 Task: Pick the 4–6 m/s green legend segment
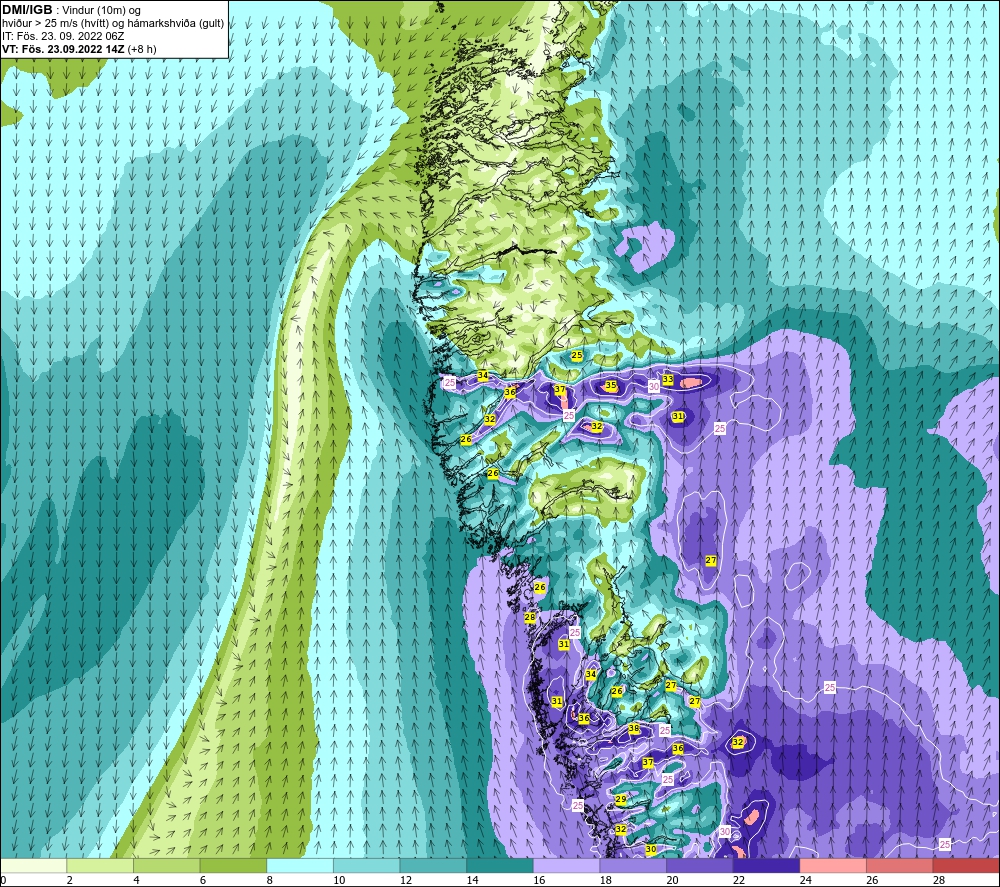166,866
